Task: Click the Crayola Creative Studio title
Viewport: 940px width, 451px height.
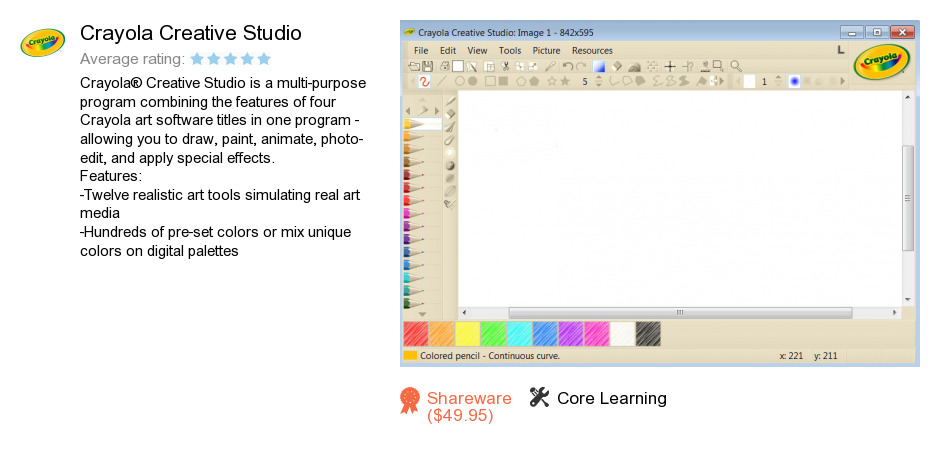Action: point(191,33)
